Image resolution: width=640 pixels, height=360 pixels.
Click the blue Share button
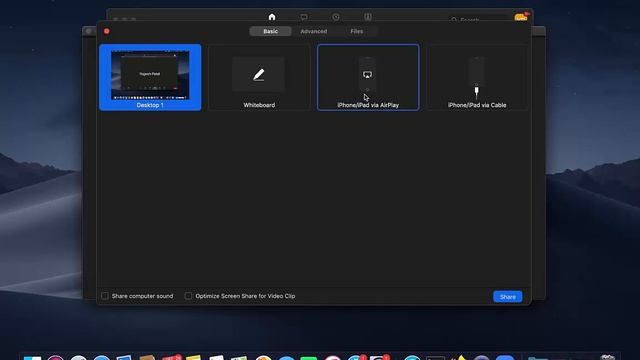[x=508, y=297]
